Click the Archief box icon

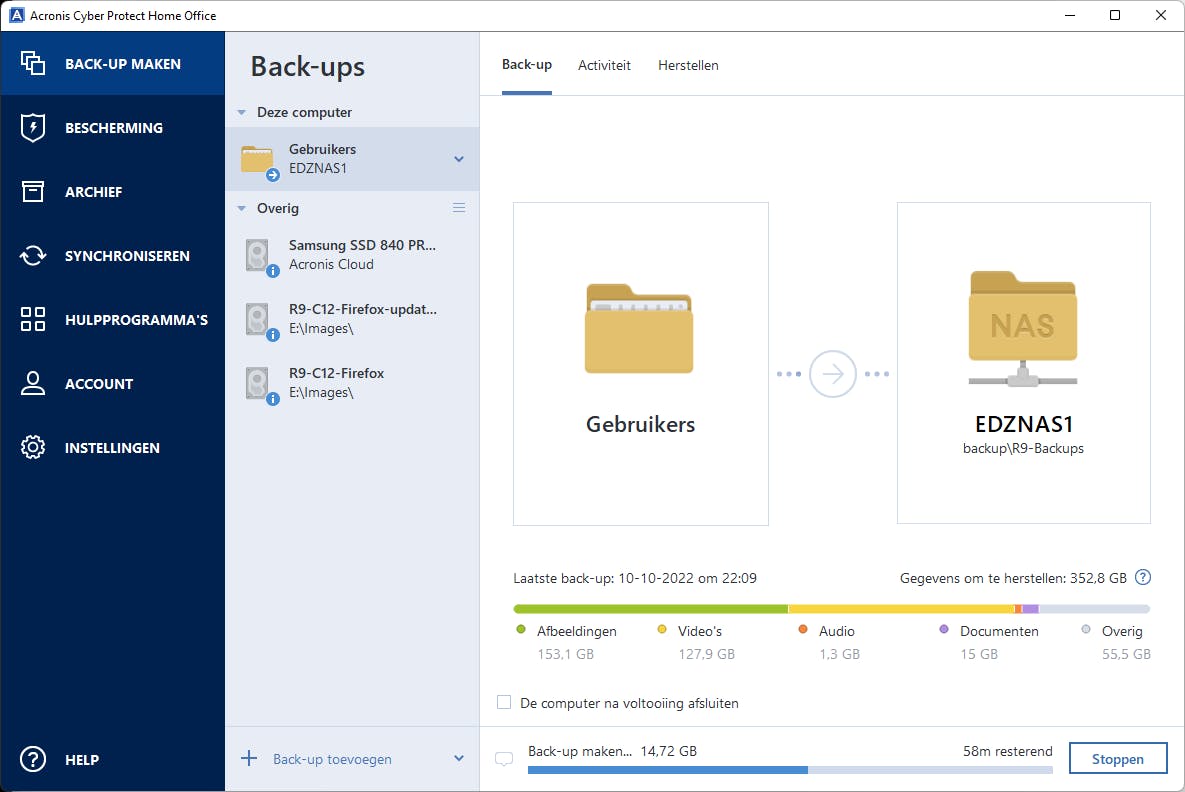pyautogui.click(x=32, y=191)
